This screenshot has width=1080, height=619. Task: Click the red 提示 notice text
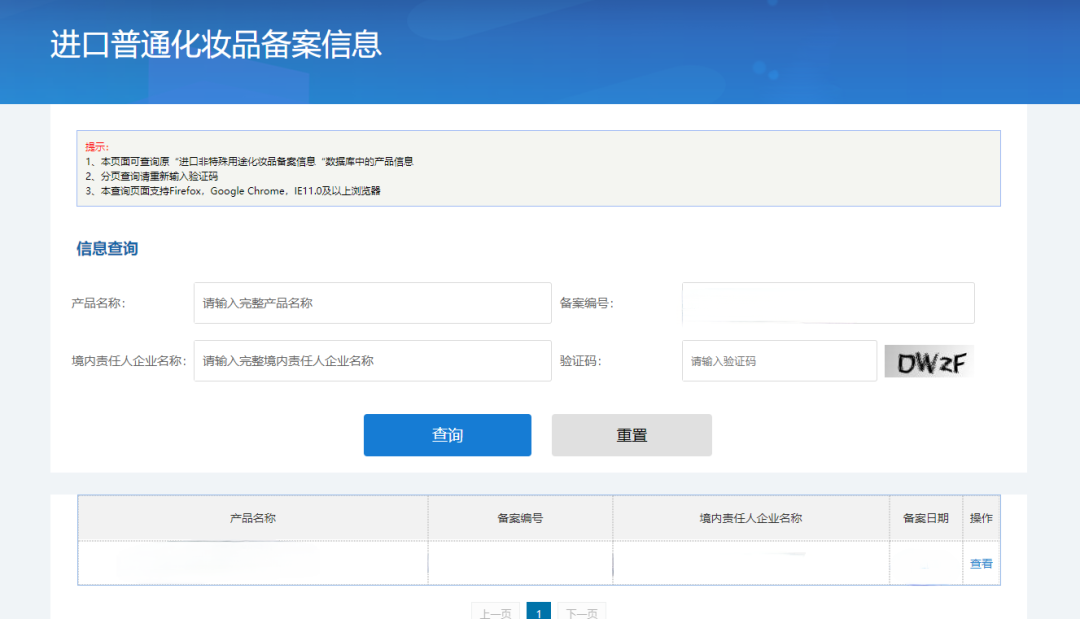97,146
